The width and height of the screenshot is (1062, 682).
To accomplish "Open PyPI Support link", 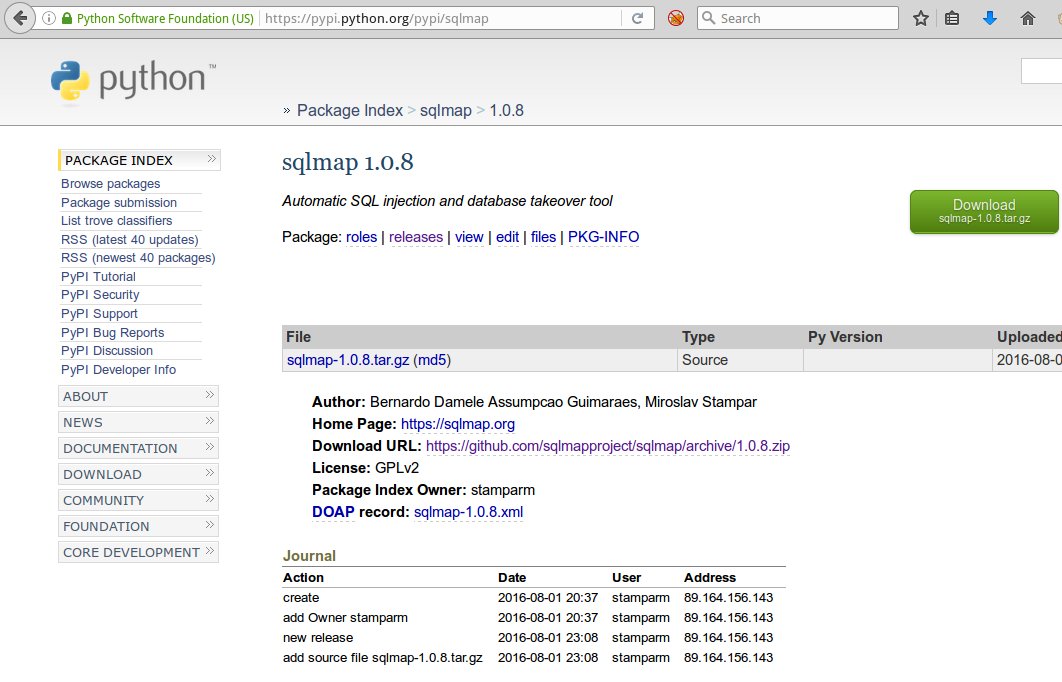I will click(99, 314).
